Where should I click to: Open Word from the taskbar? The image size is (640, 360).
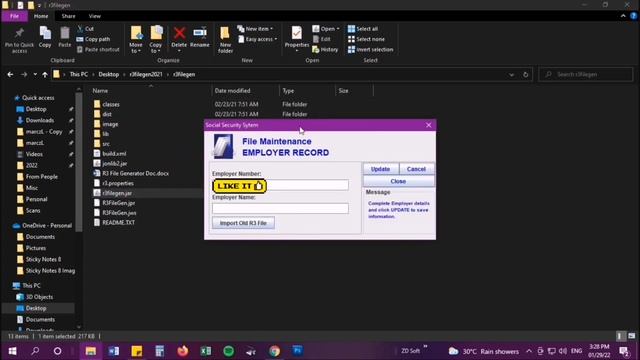coord(113,351)
